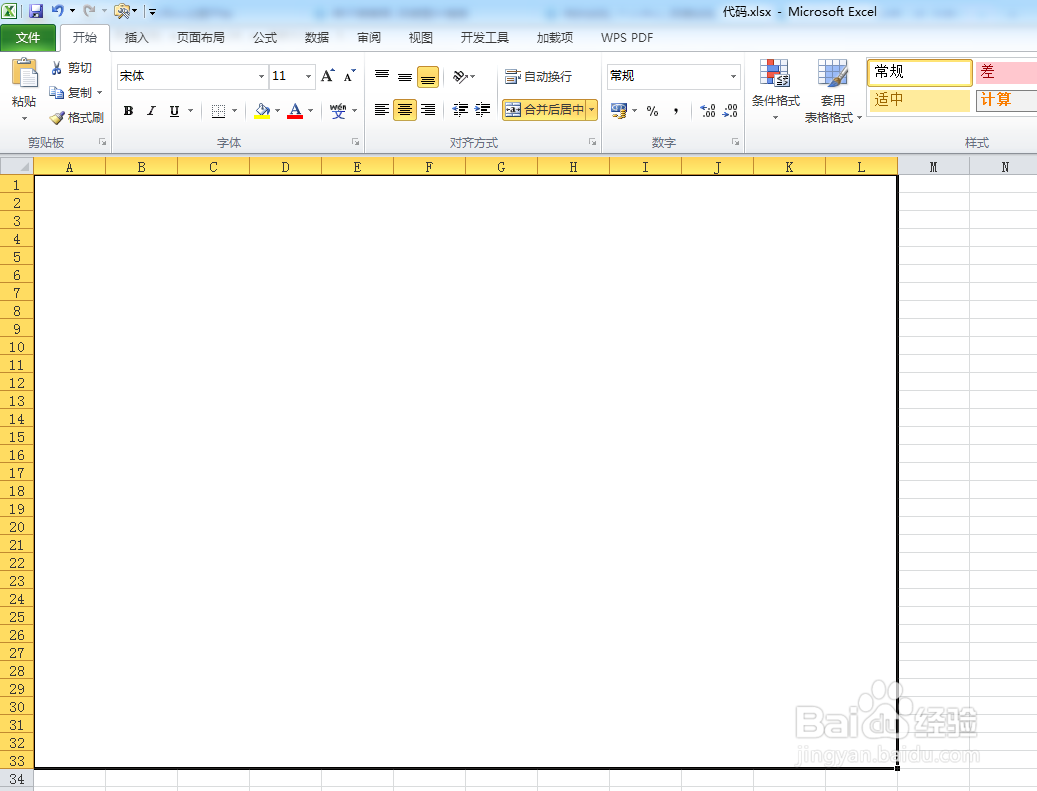Open the File (文件) tab

click(x=28, y=38)
